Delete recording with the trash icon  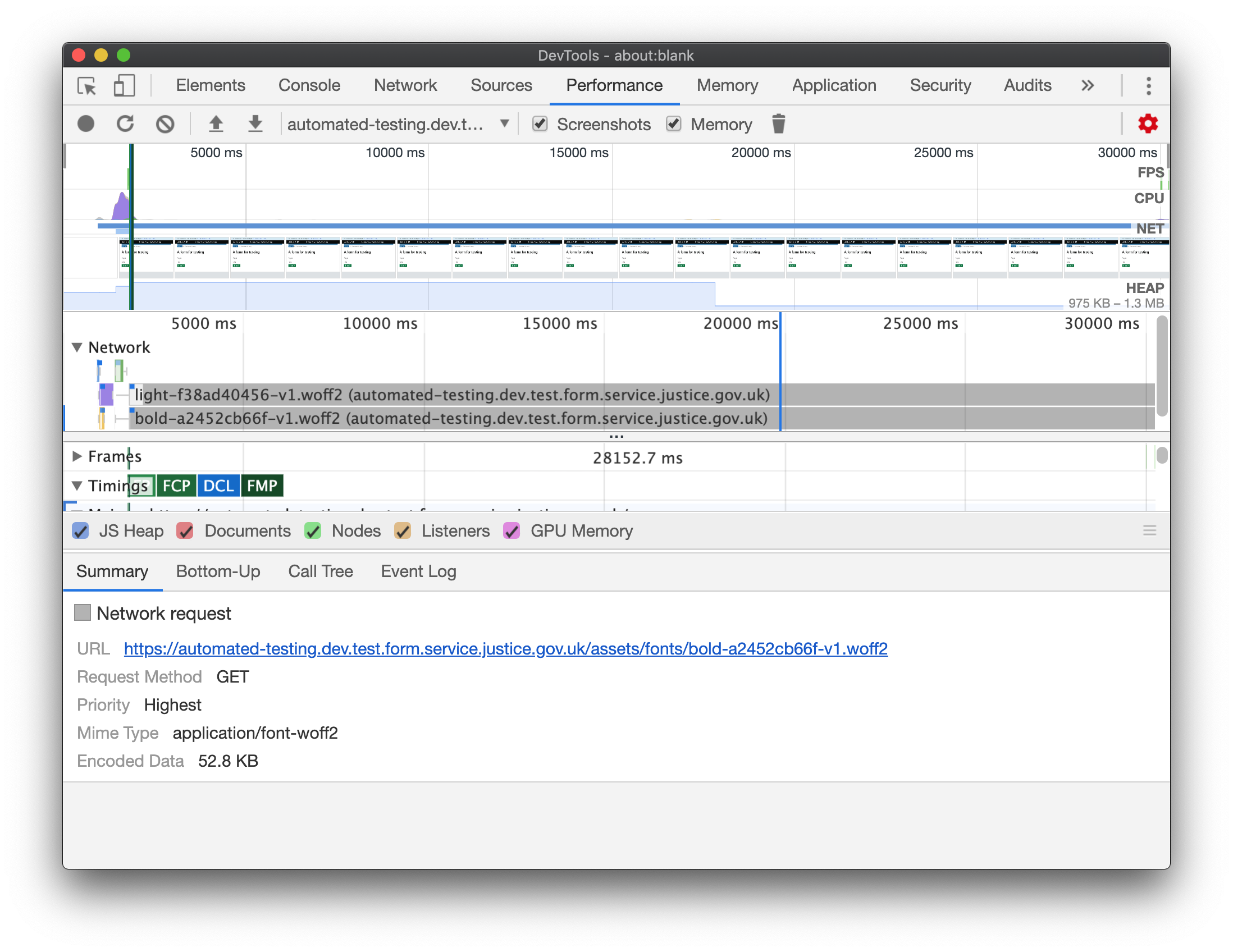779,123
